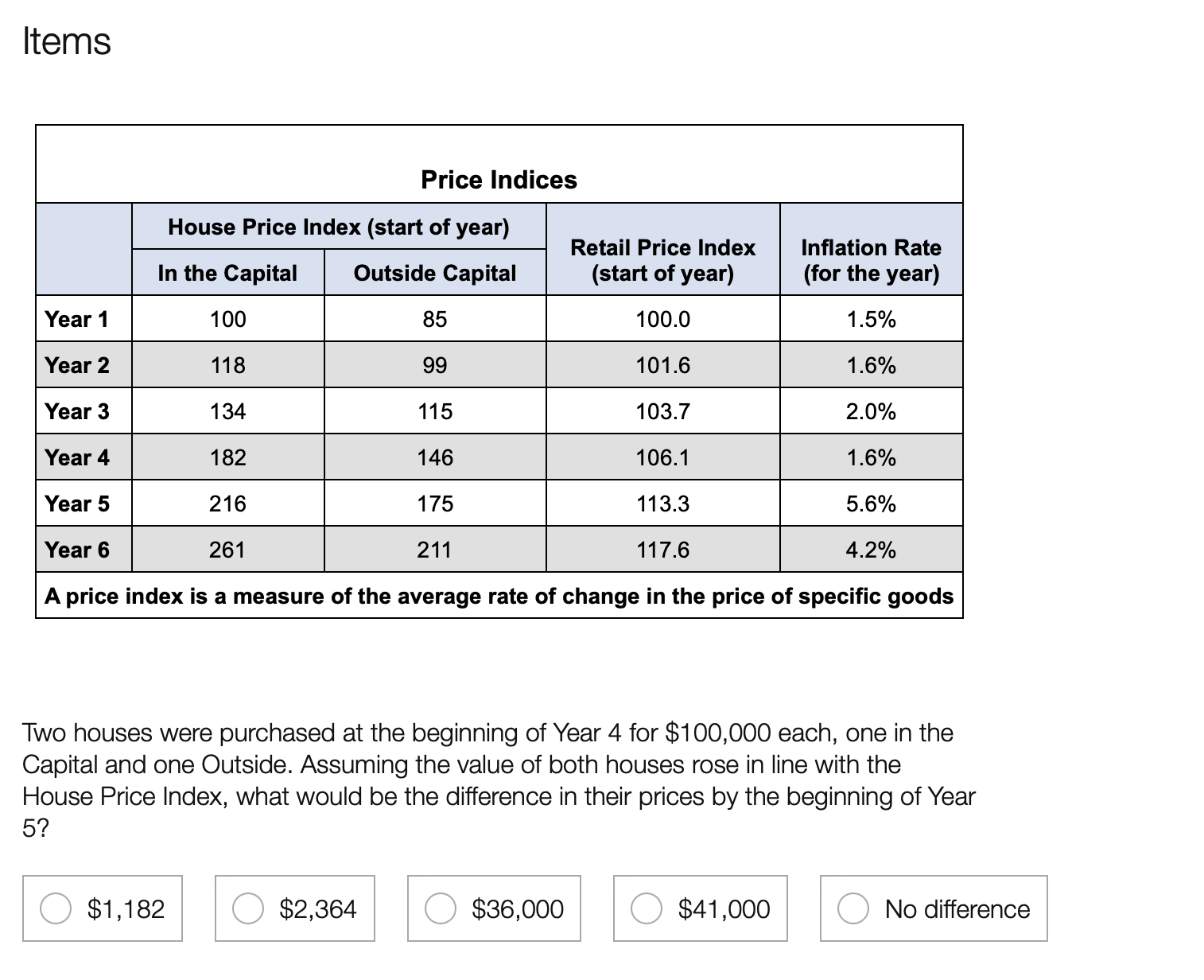
Task: Click the Outside Capital subheader
Action: pos(434,273)
